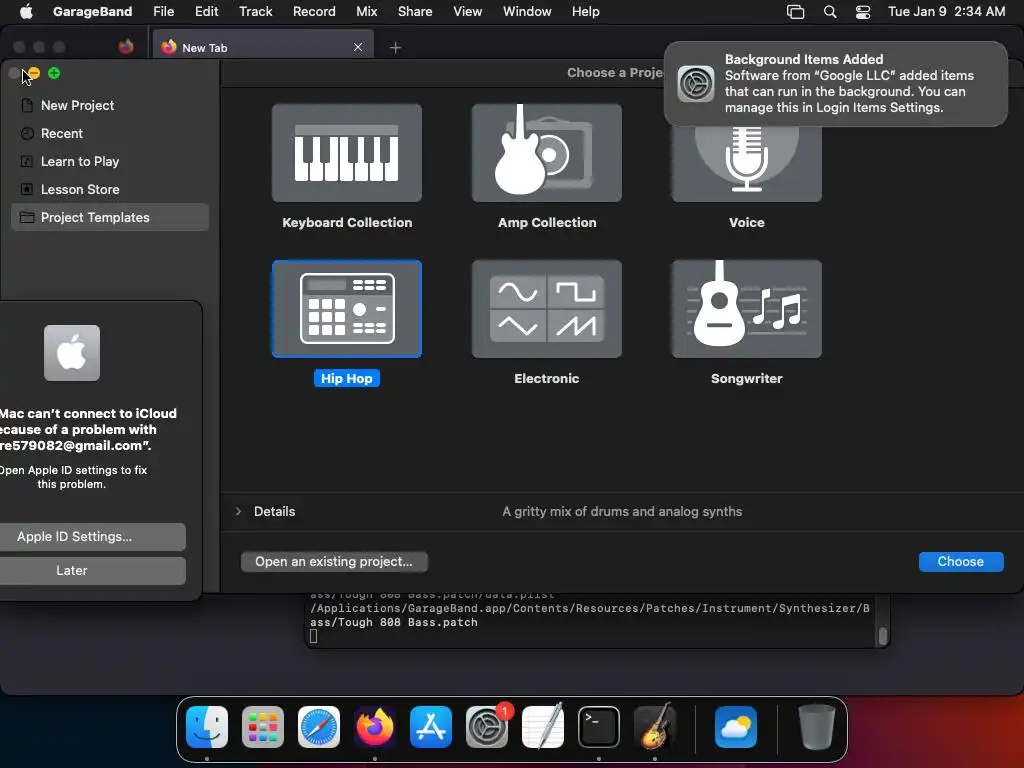The width and height of the screenshot is (1024, 768).
Task: Click the green zoom window button
Action: 54,73
